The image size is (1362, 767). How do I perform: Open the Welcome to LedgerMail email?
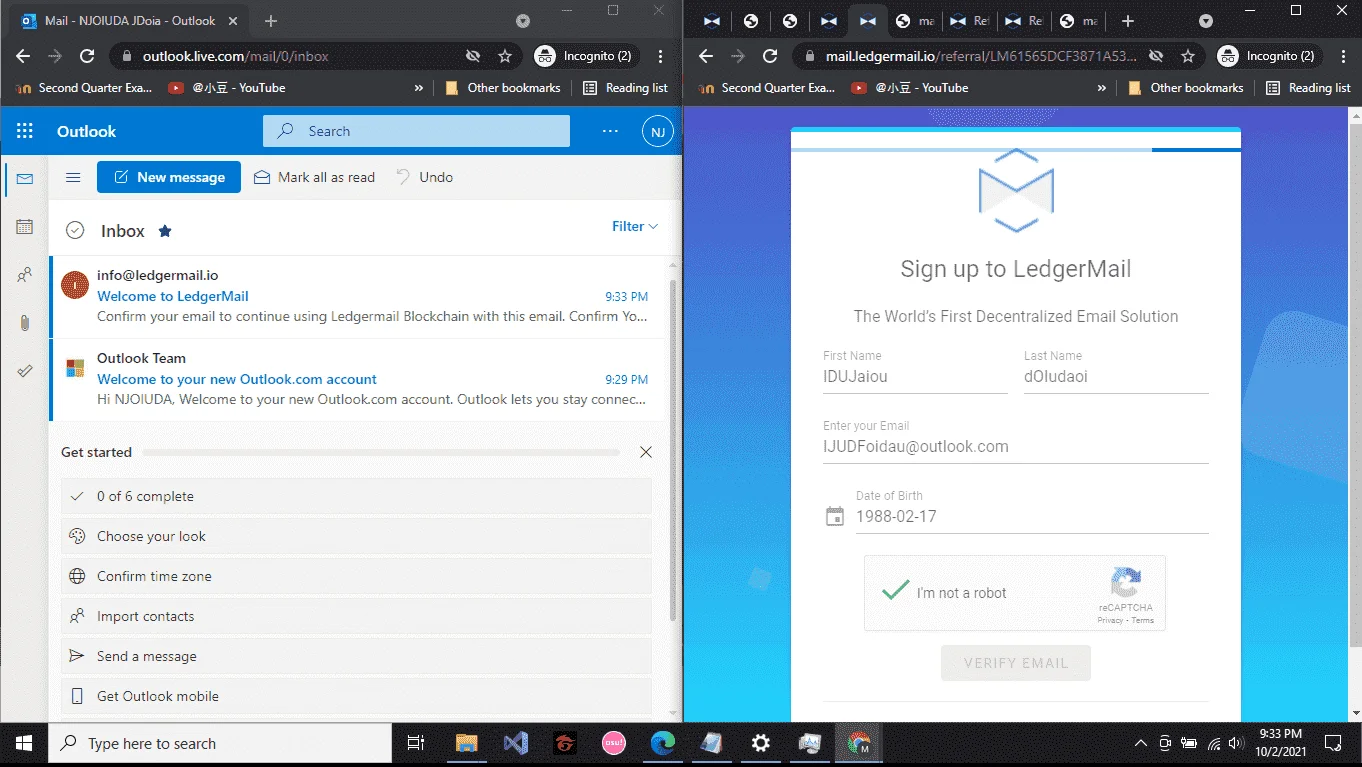coord(358,296)
